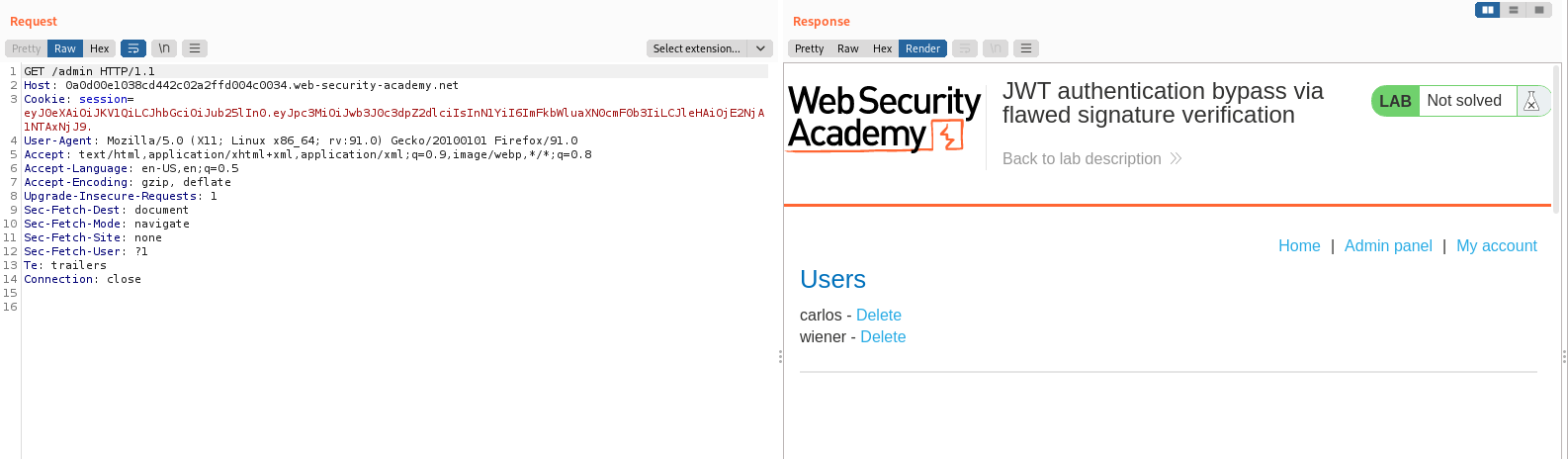Expand the Select extension arrow button
The height and width of the screenshot is (459, 1568).
tap(760, 48)
